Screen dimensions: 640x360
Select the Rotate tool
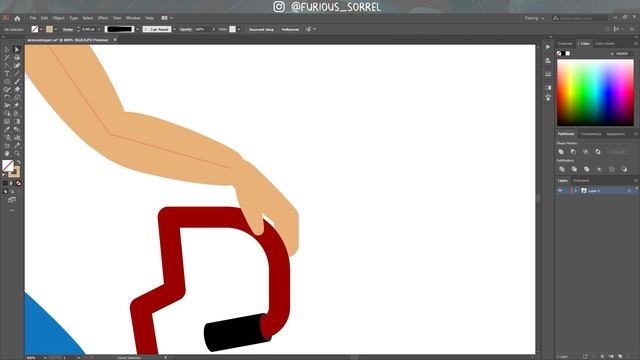pos(7,97)
